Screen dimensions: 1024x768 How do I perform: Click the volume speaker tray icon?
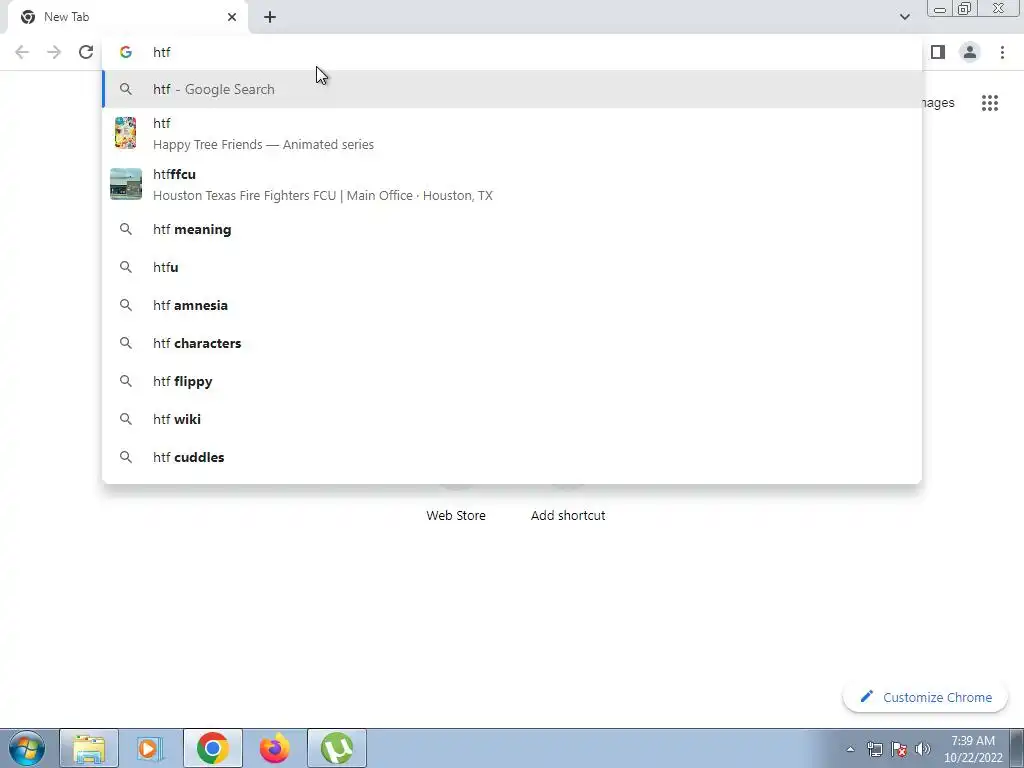[x=923, y=749]
